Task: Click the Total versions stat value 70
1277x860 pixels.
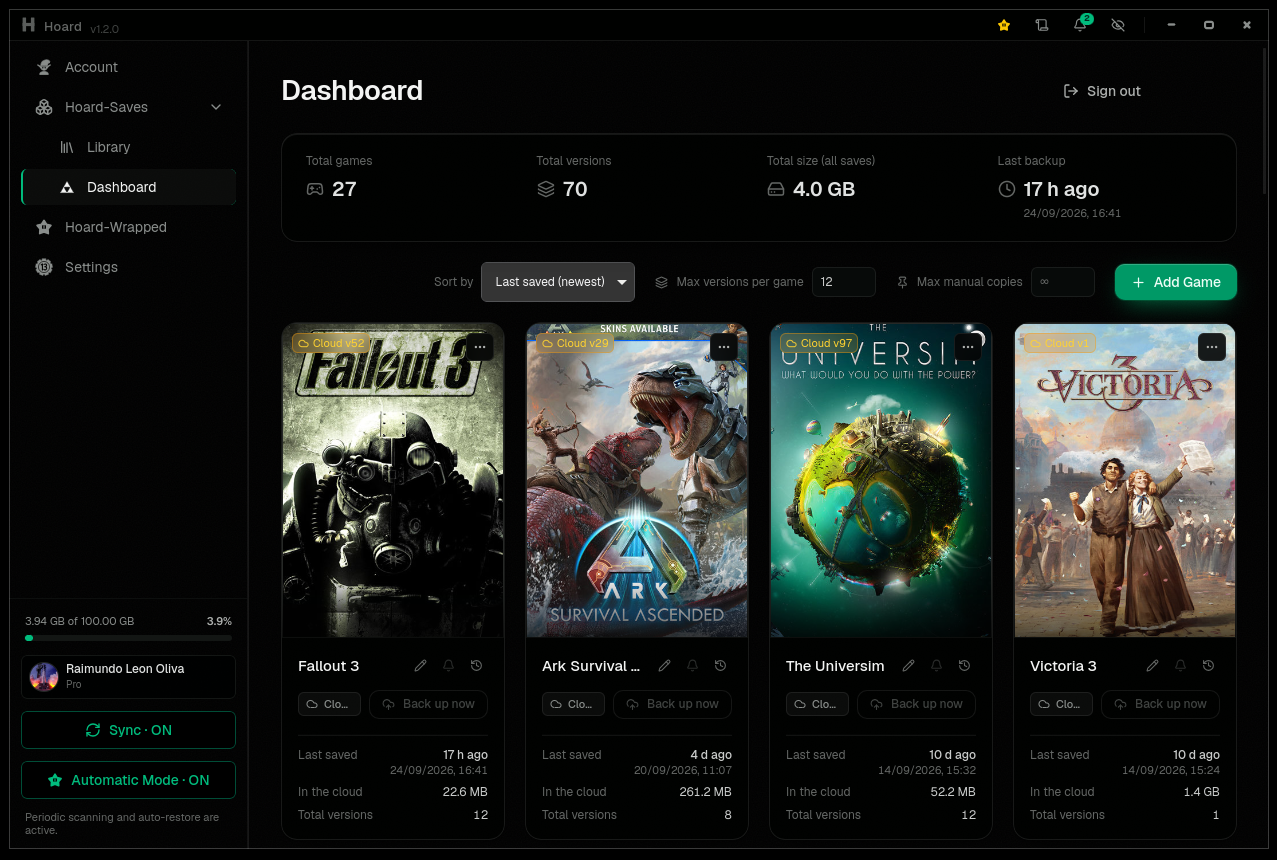Action: (x=575, y=189)
